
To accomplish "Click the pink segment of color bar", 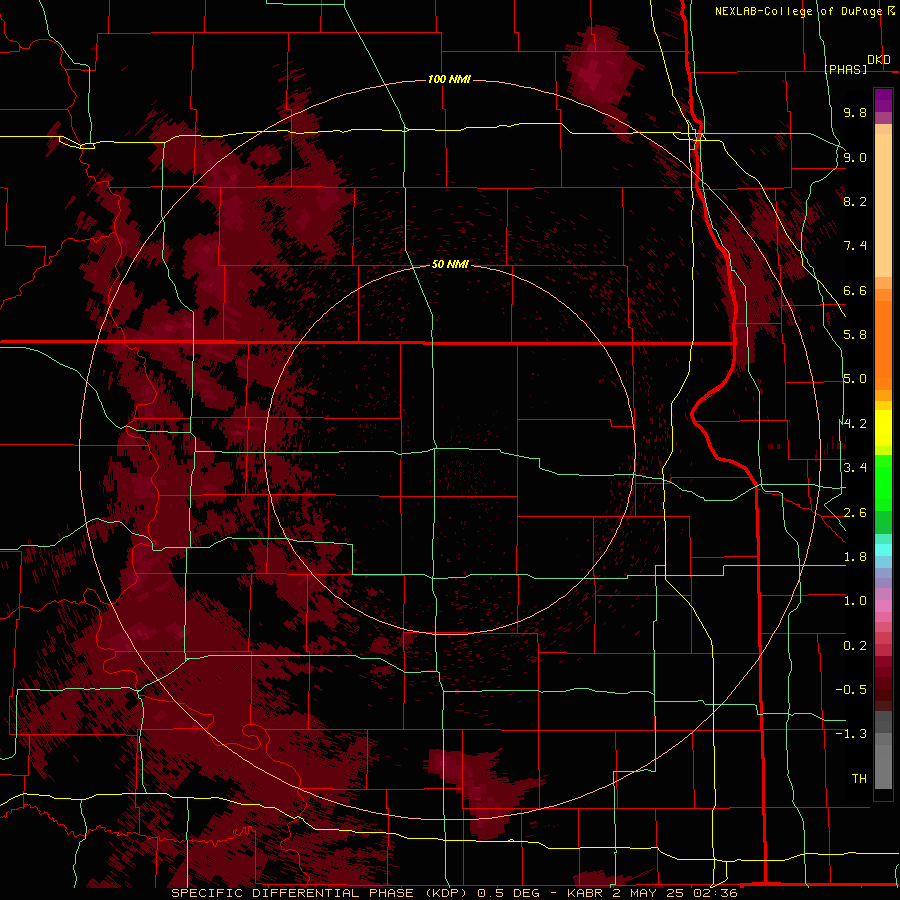I will tap(883, 606).
